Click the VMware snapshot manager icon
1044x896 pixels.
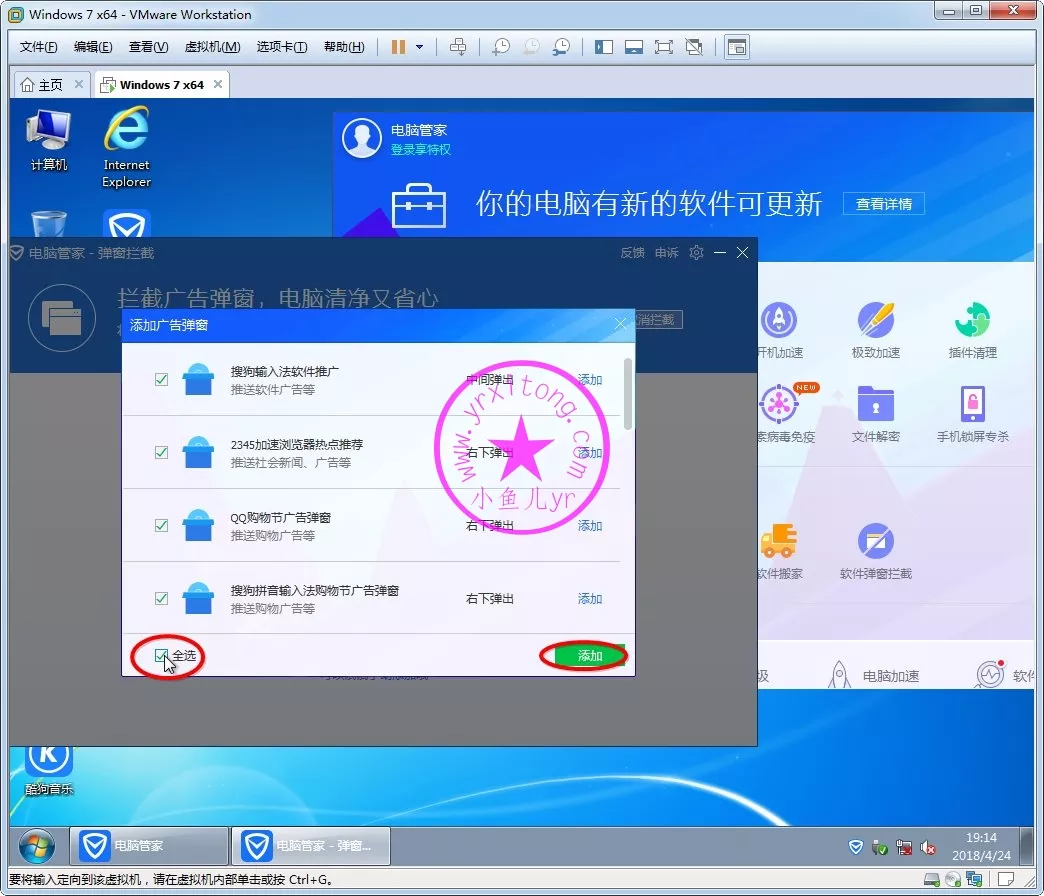(563, 47)
